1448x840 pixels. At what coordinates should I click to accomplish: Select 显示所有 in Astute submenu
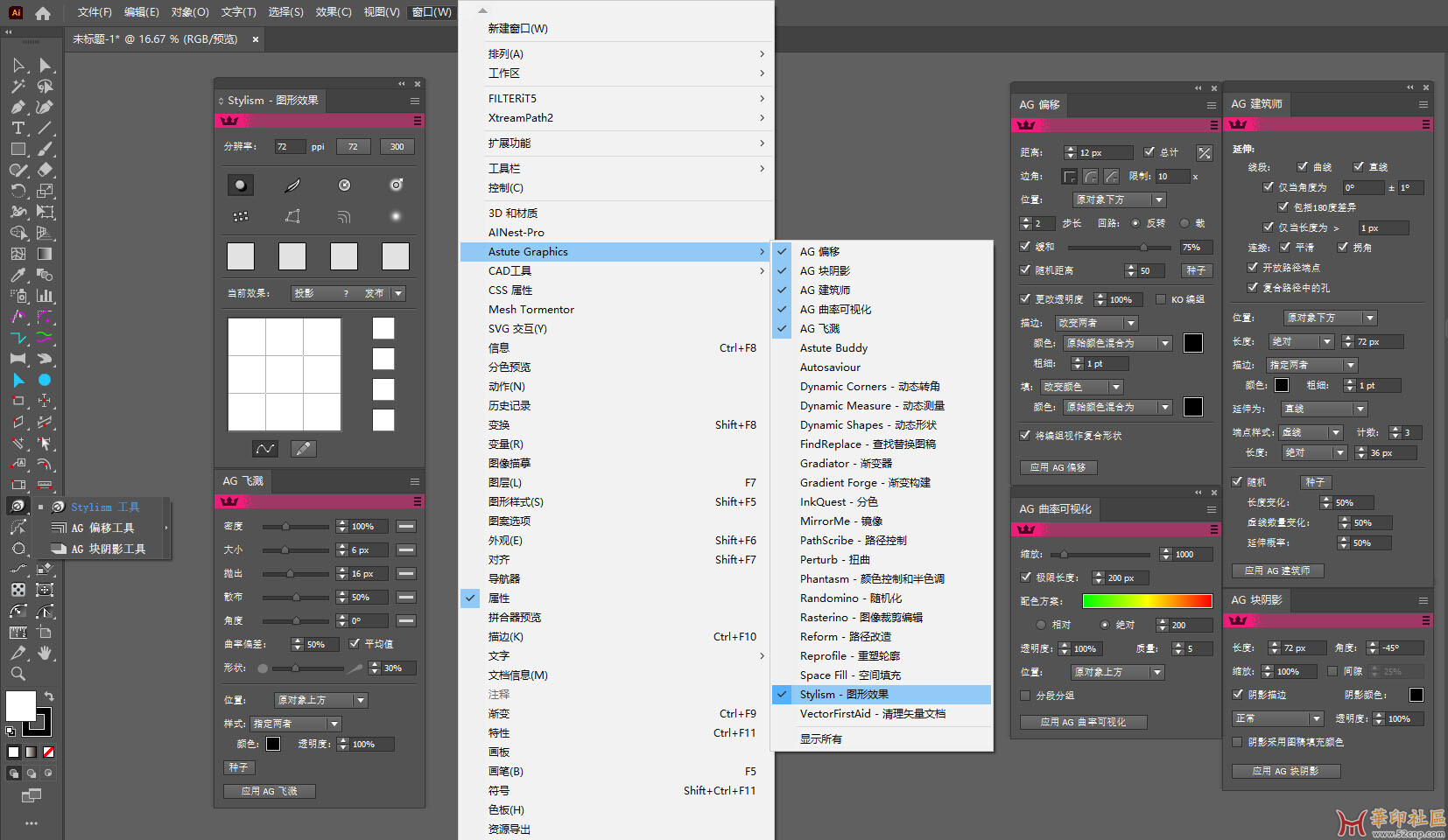click(882, 739)
